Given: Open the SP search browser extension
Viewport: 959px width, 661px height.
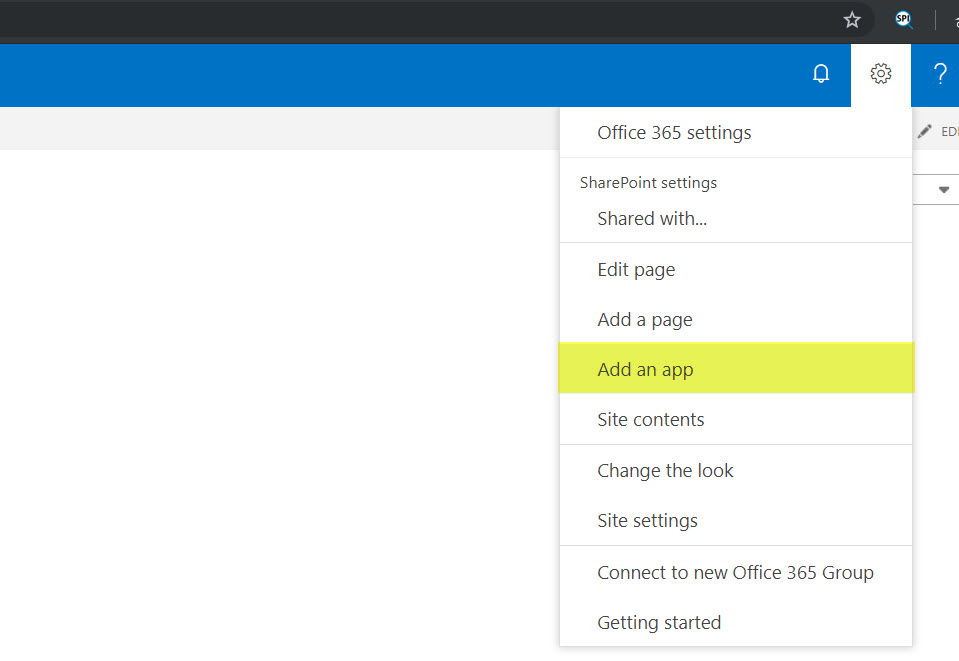Looking at the screenshot, I should (904, 20).
